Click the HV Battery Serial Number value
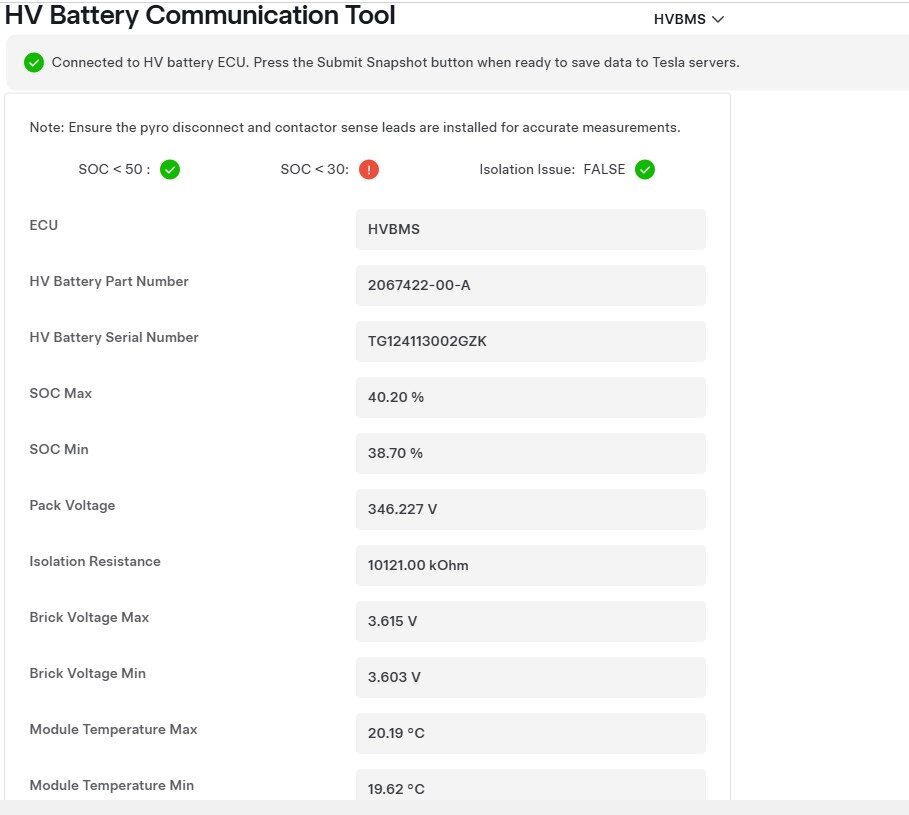The image size is (909, 815). (530, 341)
